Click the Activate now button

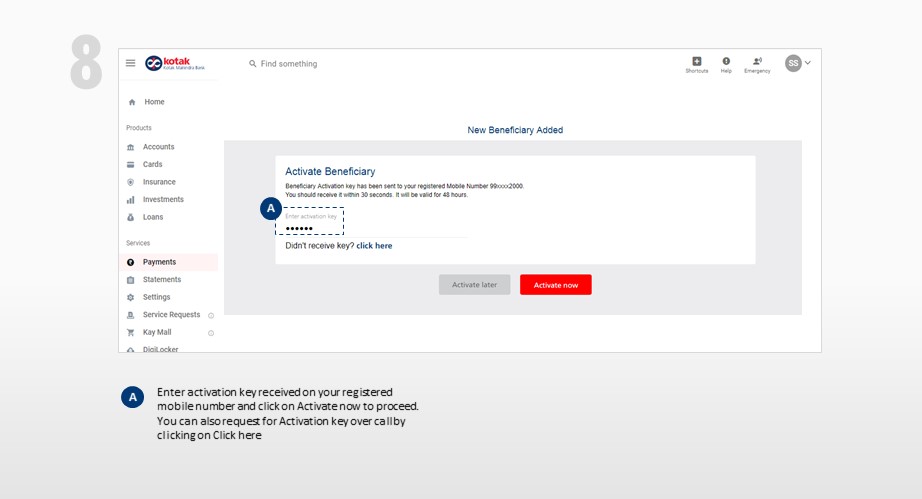pos(555,285)
